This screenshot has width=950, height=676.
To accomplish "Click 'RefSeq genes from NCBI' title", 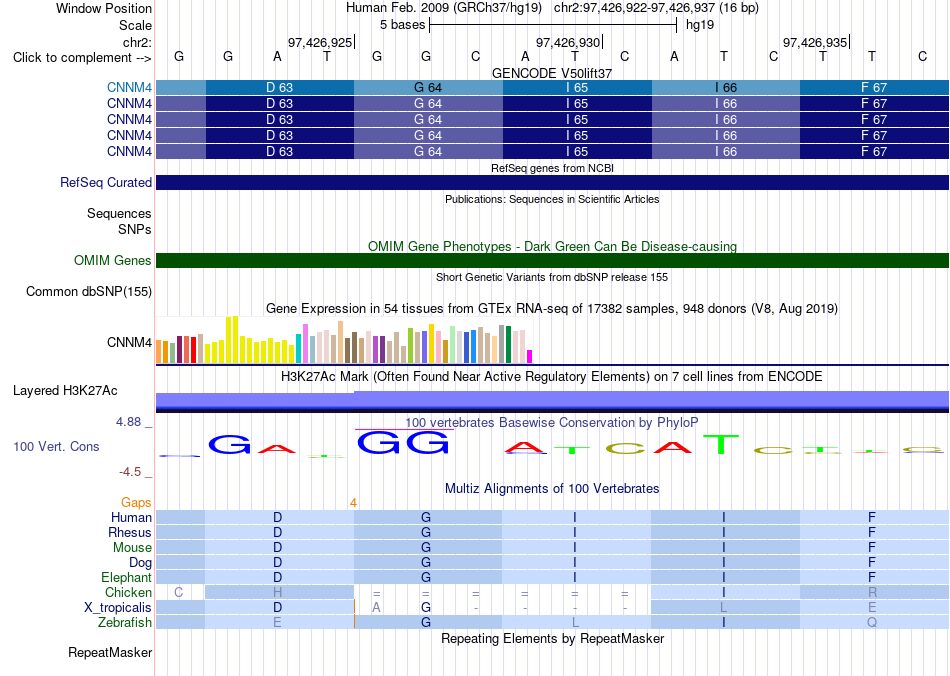I will pyautogui.click(x=552, y=168).
